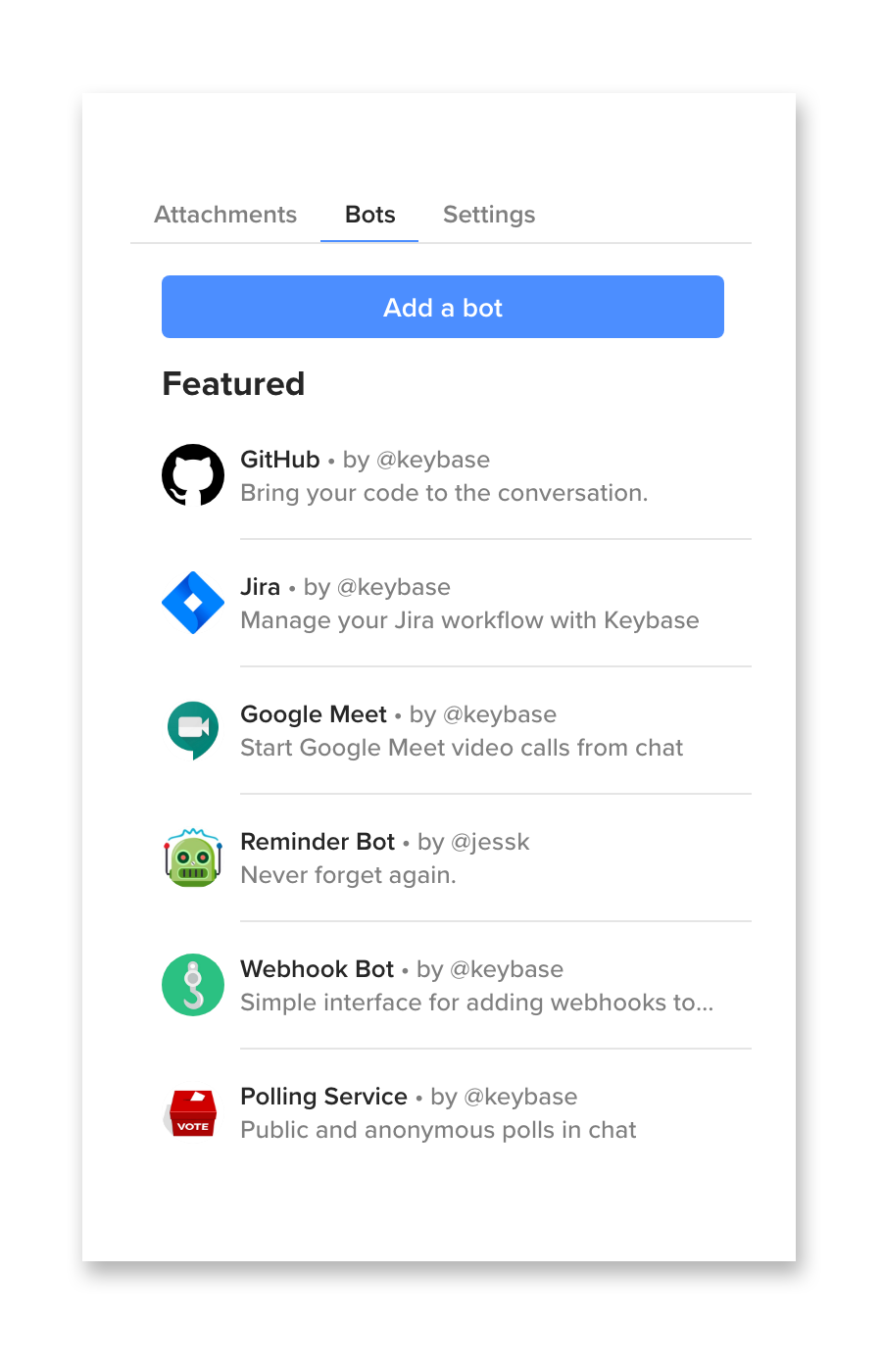The height and width of the screenshot is (1372, 882).
Task: Select the Bots tab
Action: [370, 215]
